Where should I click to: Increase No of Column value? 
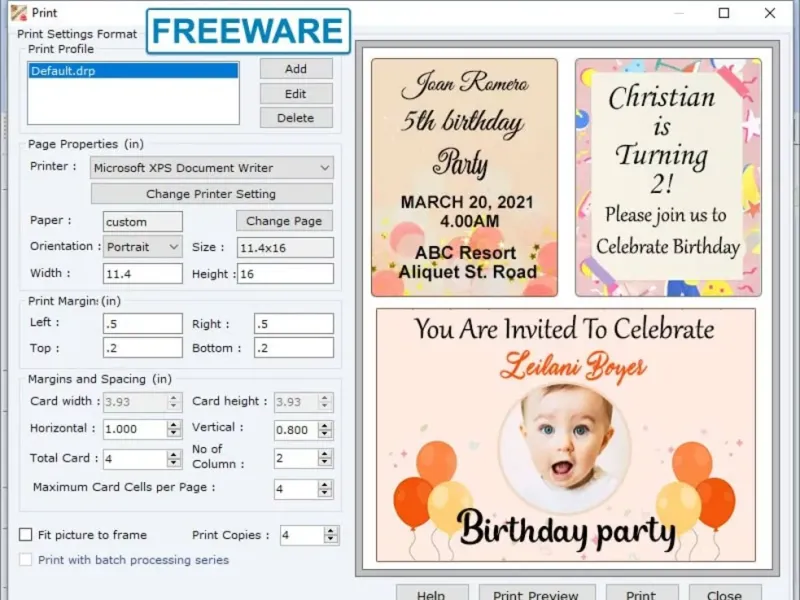tap(324, 454)
